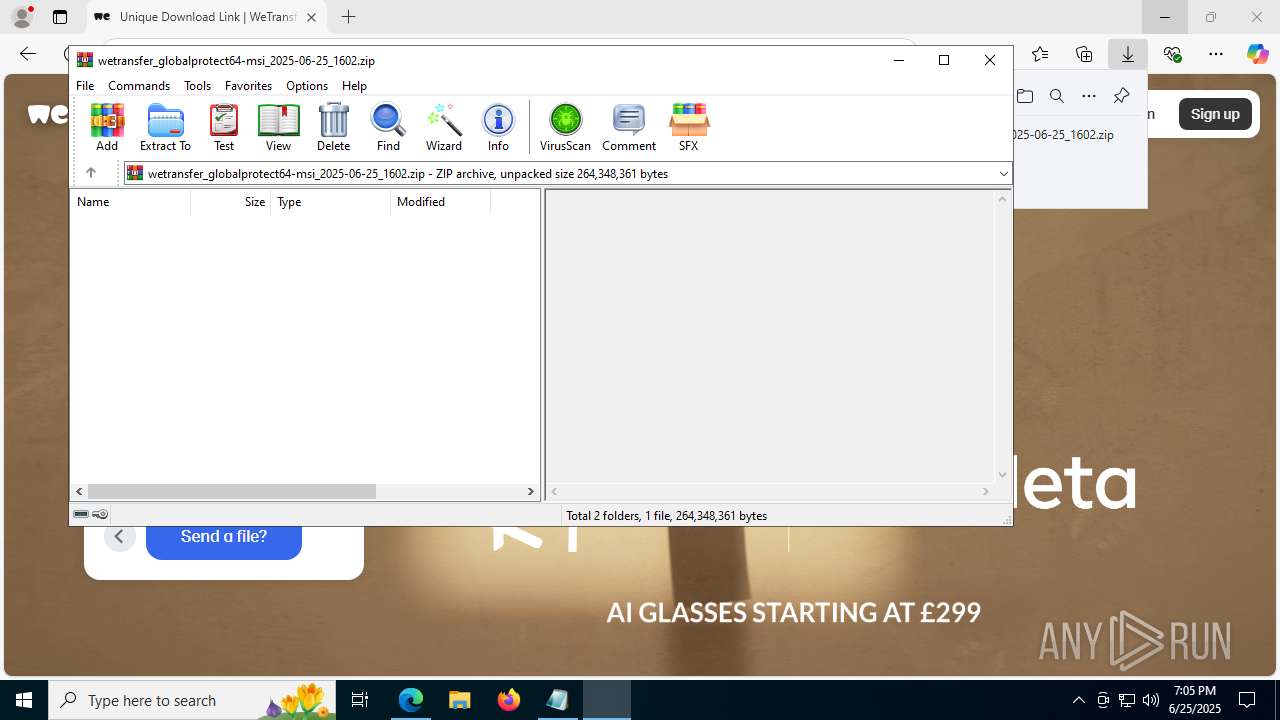Sort file list by Type column

point(331,202)
